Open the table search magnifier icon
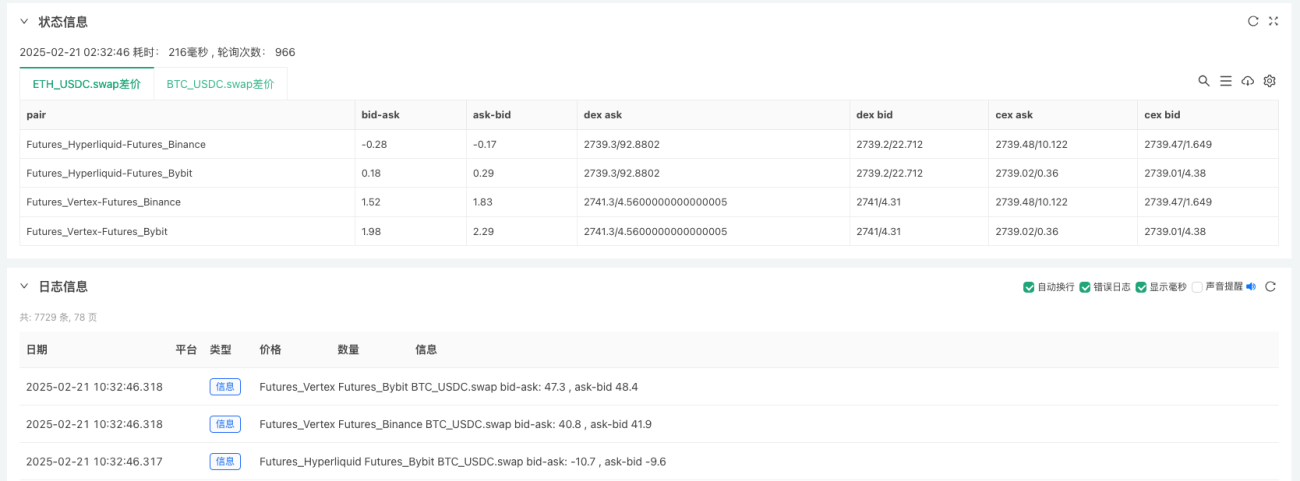Image resolution: width=1300 pixels, height=481 pixels. click(x=1204, y=81)
